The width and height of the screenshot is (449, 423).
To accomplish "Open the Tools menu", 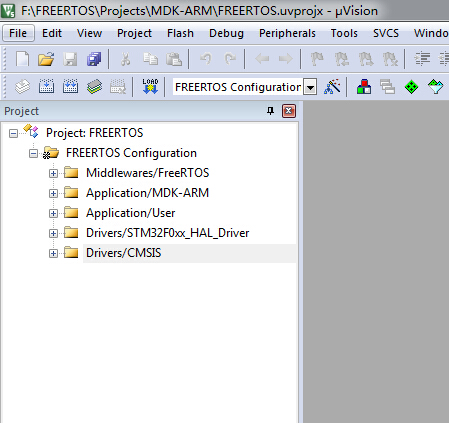I will coord(344,33).
